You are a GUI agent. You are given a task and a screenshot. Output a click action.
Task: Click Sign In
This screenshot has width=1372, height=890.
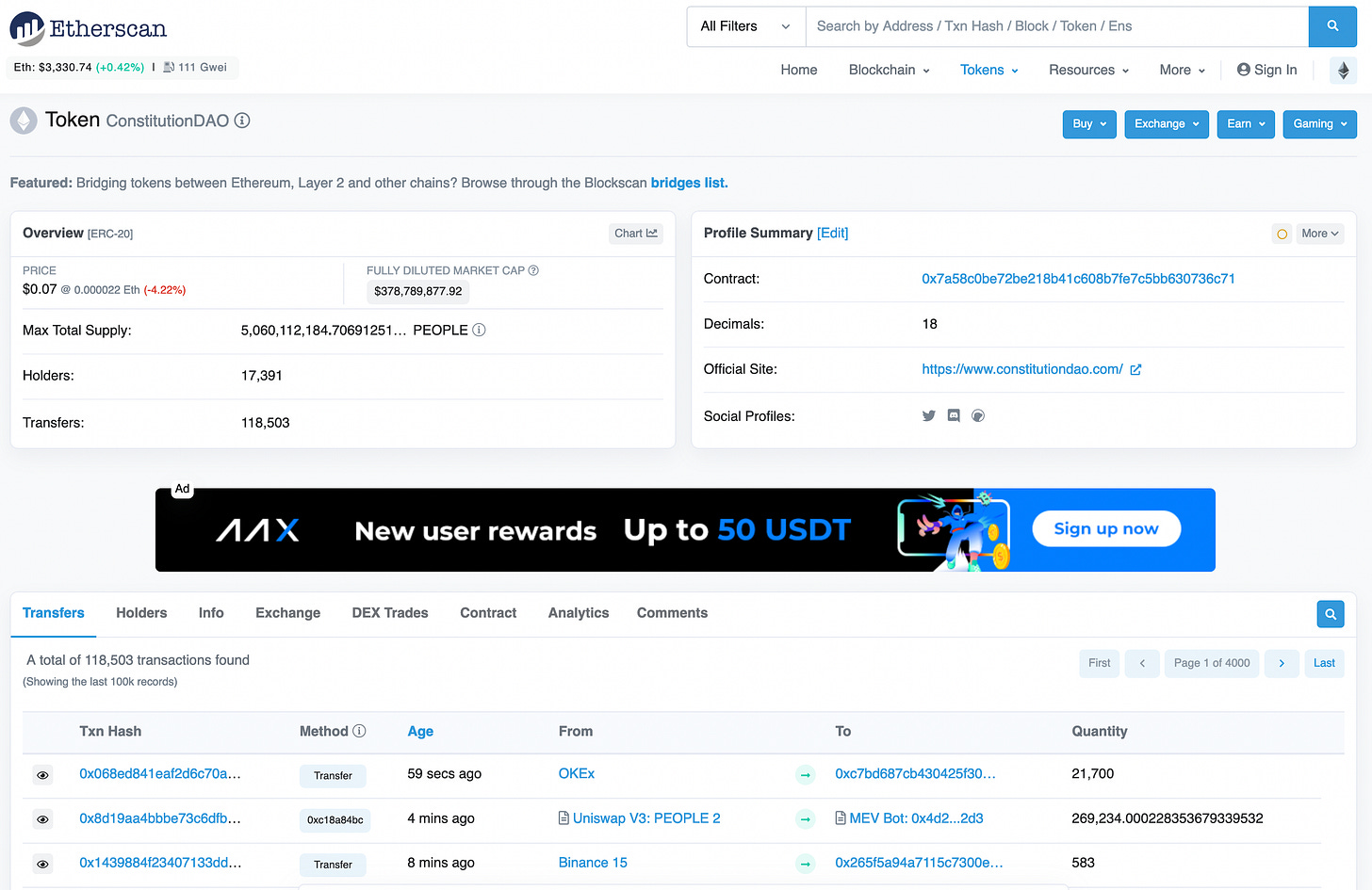[1266, 70]
